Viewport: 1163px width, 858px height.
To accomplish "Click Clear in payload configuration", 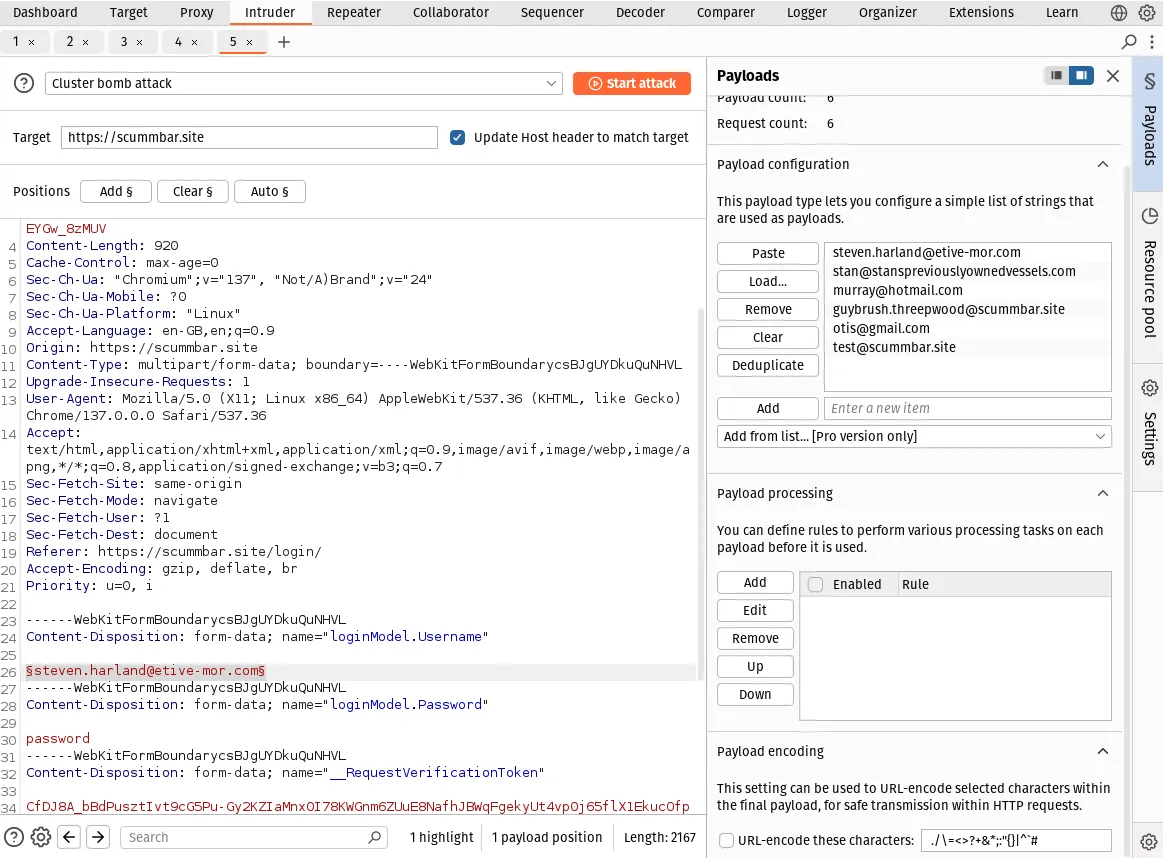I will pyautogui.click(x=768, y=337).
